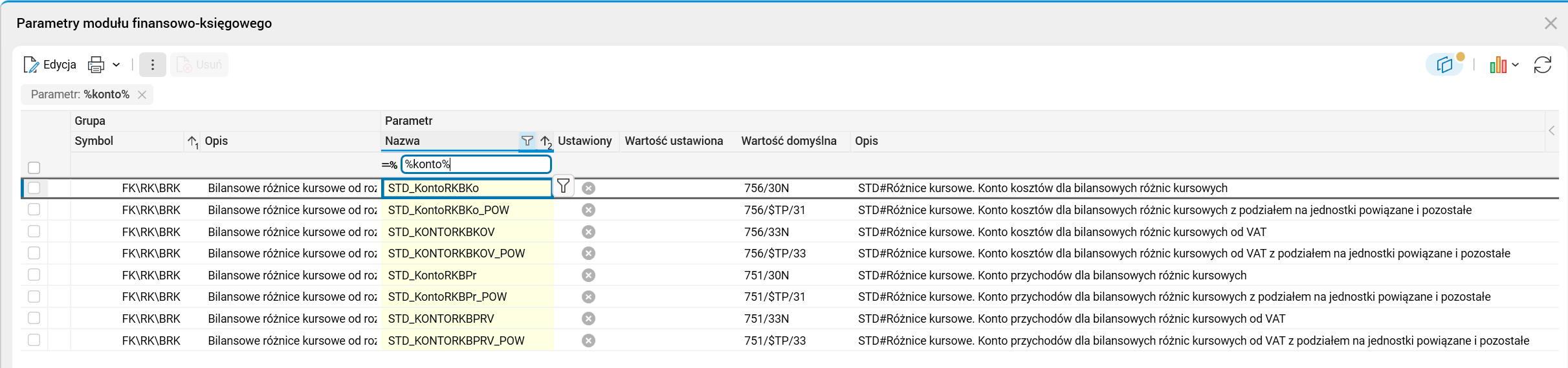The width and height of the screenshot is (1568, 368).
Task: Click the printer icon in toolbar
Action: tap(96, 65)
